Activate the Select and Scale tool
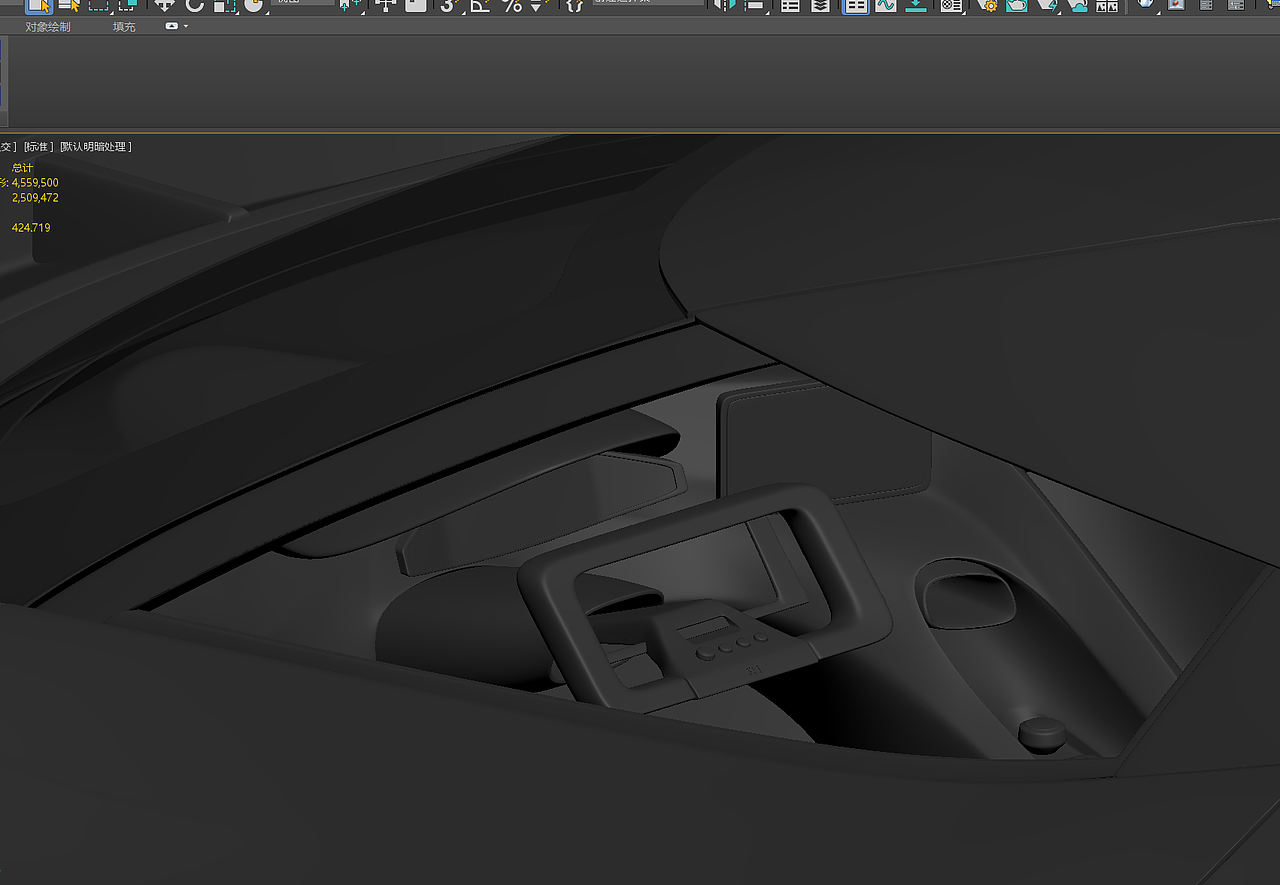 (224, 4)
